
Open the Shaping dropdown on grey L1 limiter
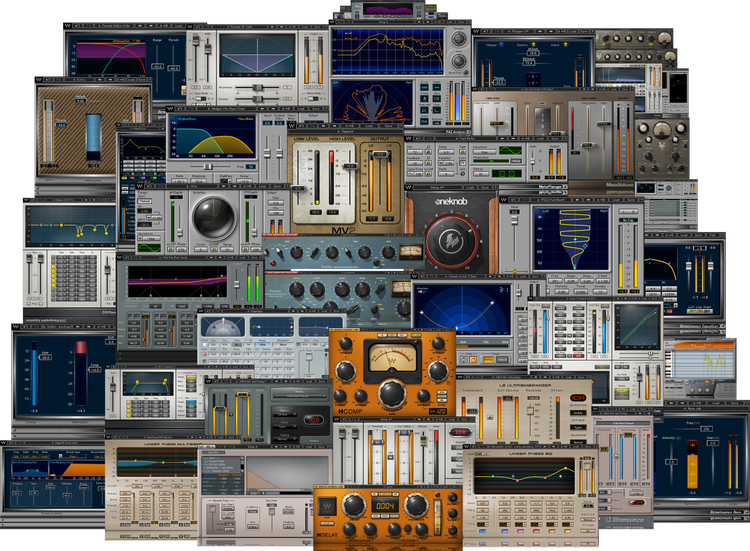(x=284, y=439)
